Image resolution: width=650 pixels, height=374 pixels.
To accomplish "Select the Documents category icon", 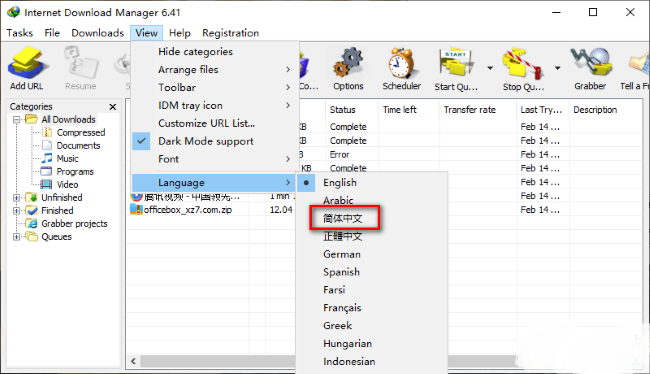I will (47, 146).
